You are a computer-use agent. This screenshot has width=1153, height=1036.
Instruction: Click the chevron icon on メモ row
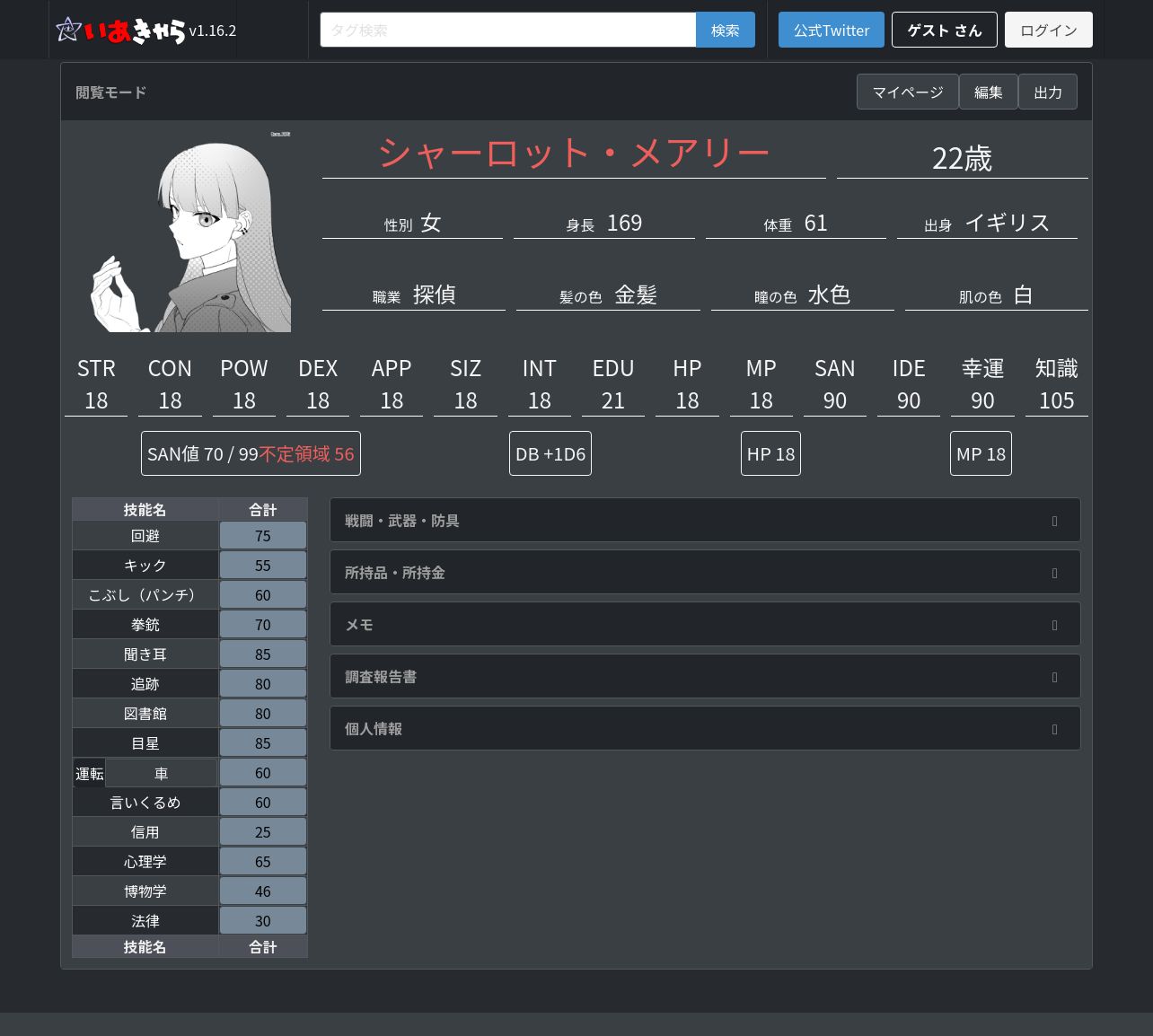click(1054, 625)
